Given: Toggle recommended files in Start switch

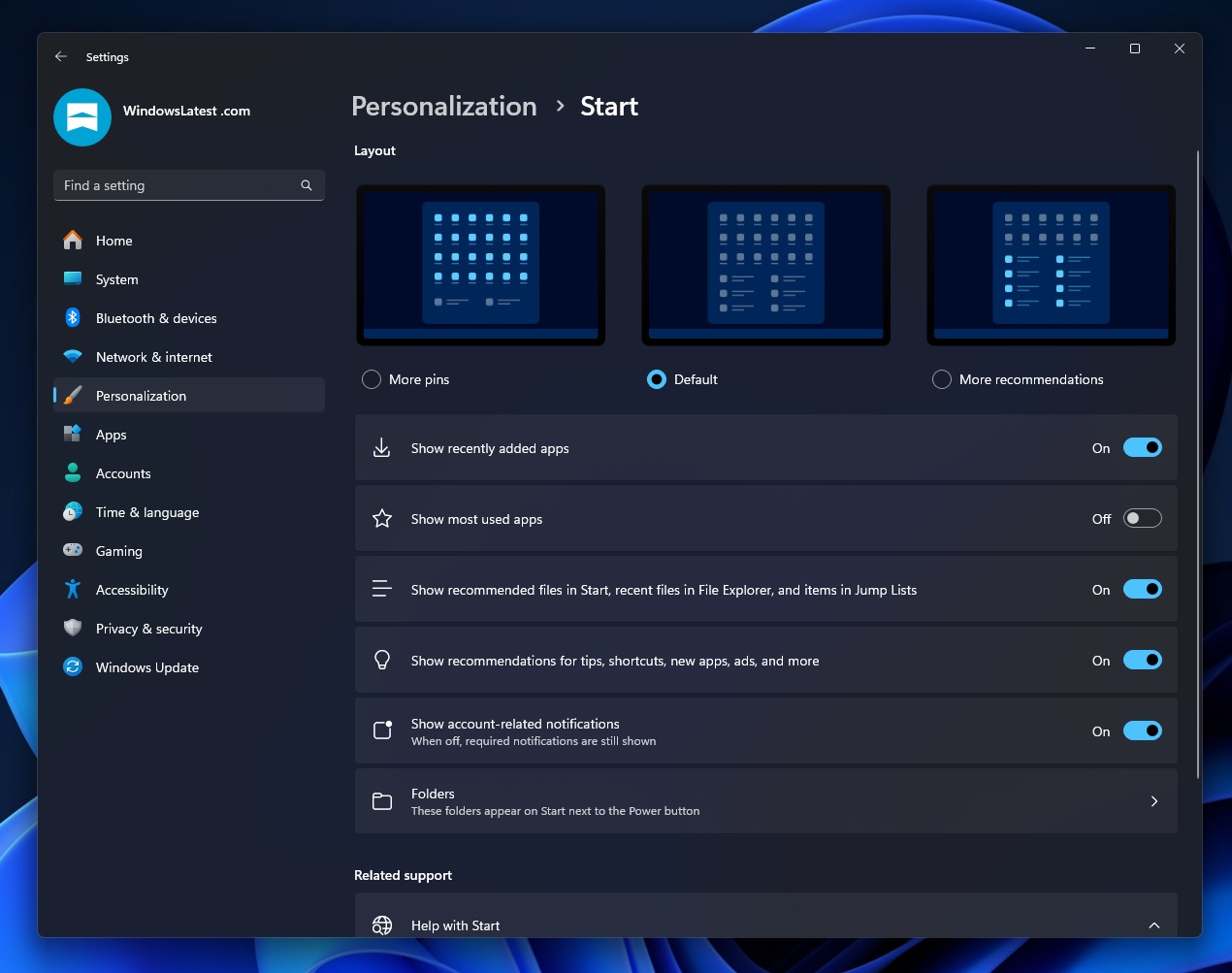Looking at the screenshot, I should pyautogui.click(x=1143, y=590).
